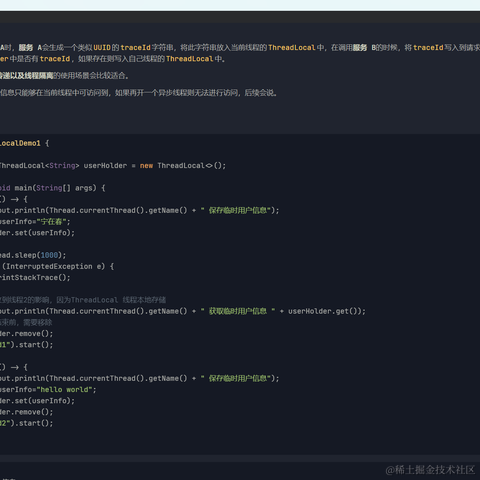Viewport: 480px width, 480px height.
Task: Click the "main(String[] args) {" method line
Action: [x=60, y=188]
